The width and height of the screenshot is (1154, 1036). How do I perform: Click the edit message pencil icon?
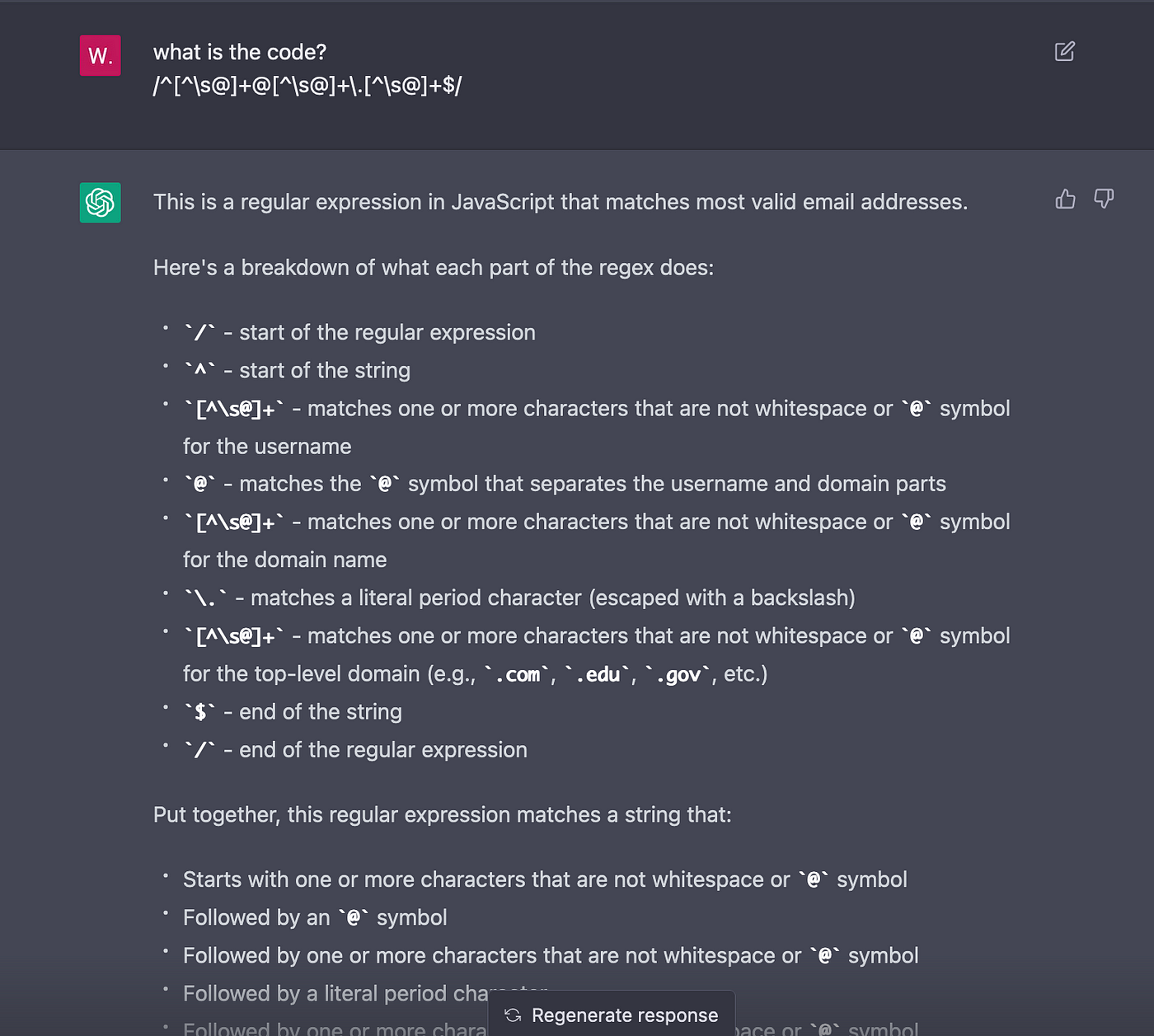pyautogui.click(x=1064, y=51)
